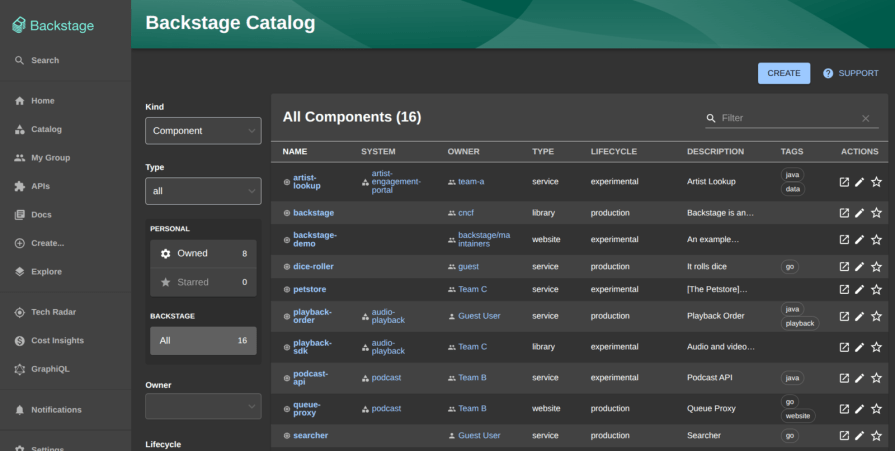Viewport: 895px width, 451px height.
Task: Select the Owned personal filter
Action: pyautogui.click(x=203, y=253)
